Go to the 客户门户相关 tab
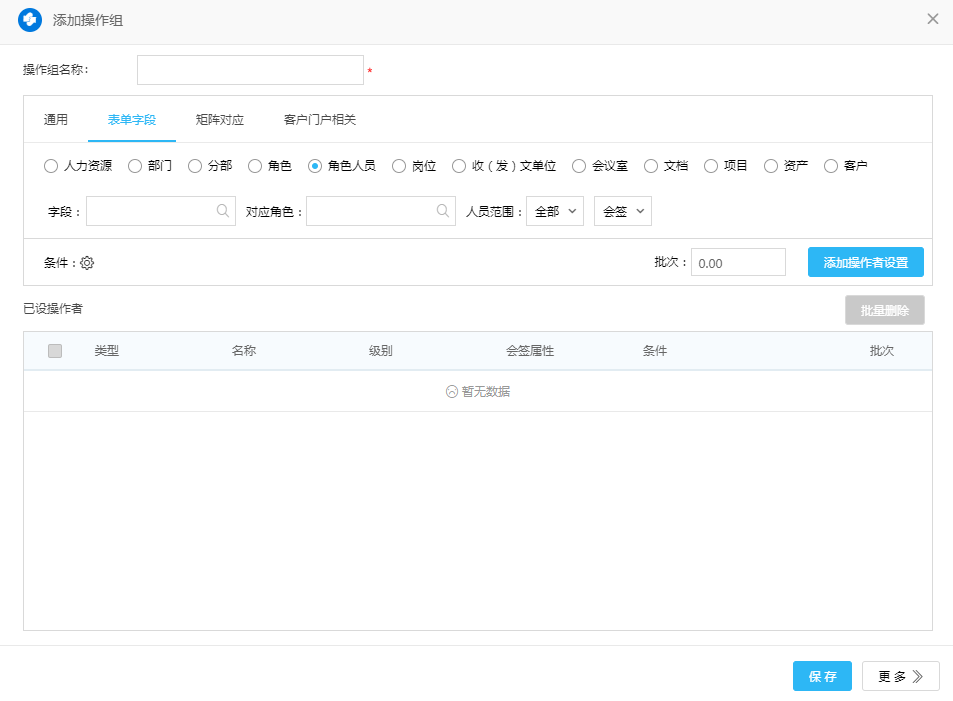Screen dimensions: 953x701 [x=320, y=120]
